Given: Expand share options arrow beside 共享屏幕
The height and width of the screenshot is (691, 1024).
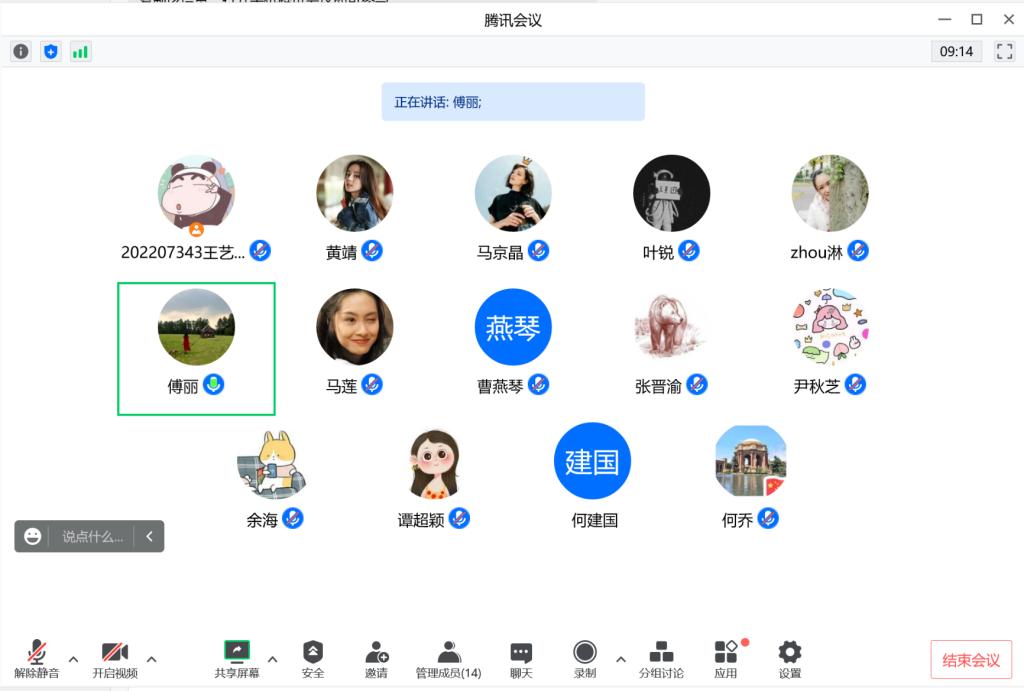Looking at the screenshot, I should tap(272, 659).
